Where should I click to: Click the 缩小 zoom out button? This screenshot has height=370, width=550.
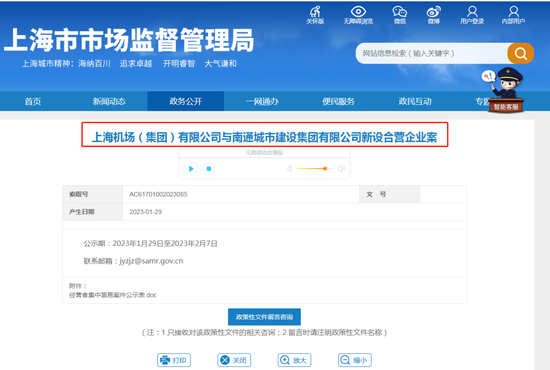(355, 360)
